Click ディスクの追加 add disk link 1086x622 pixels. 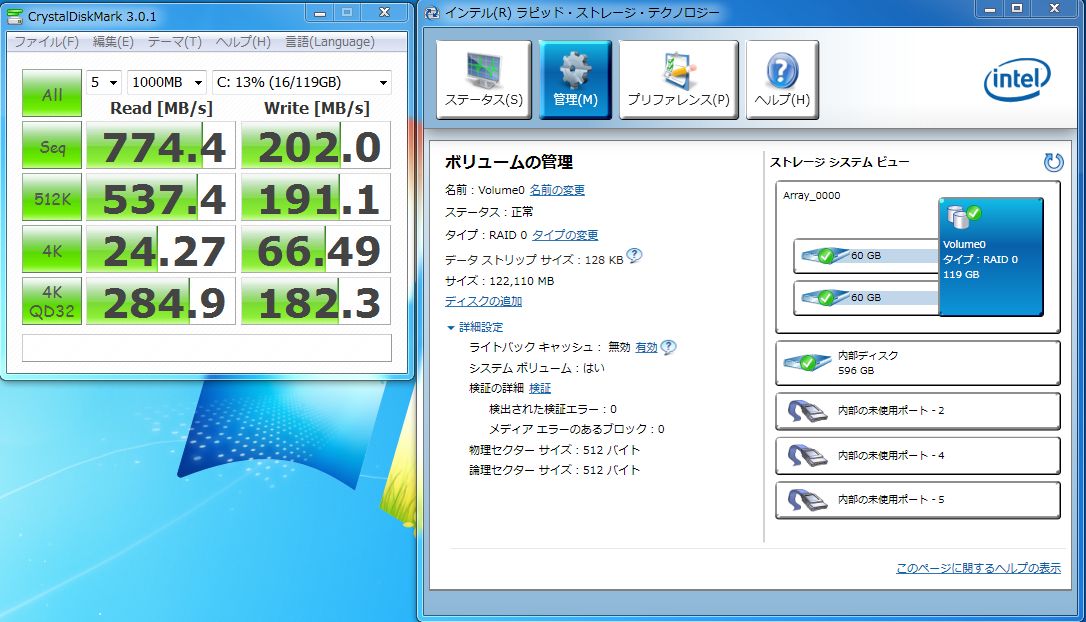pos(483,301)
